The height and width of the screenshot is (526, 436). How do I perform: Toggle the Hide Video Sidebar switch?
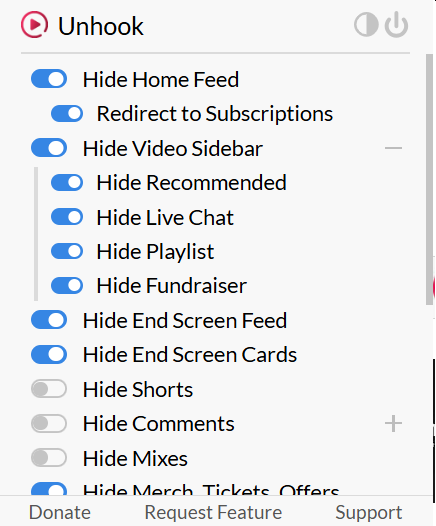tap(49, 148)
